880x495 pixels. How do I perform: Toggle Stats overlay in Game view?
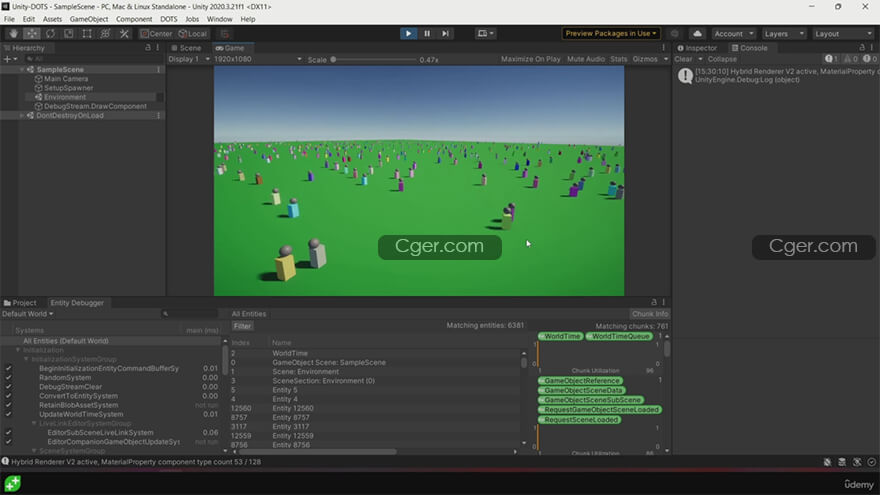[x=618, y=59]
